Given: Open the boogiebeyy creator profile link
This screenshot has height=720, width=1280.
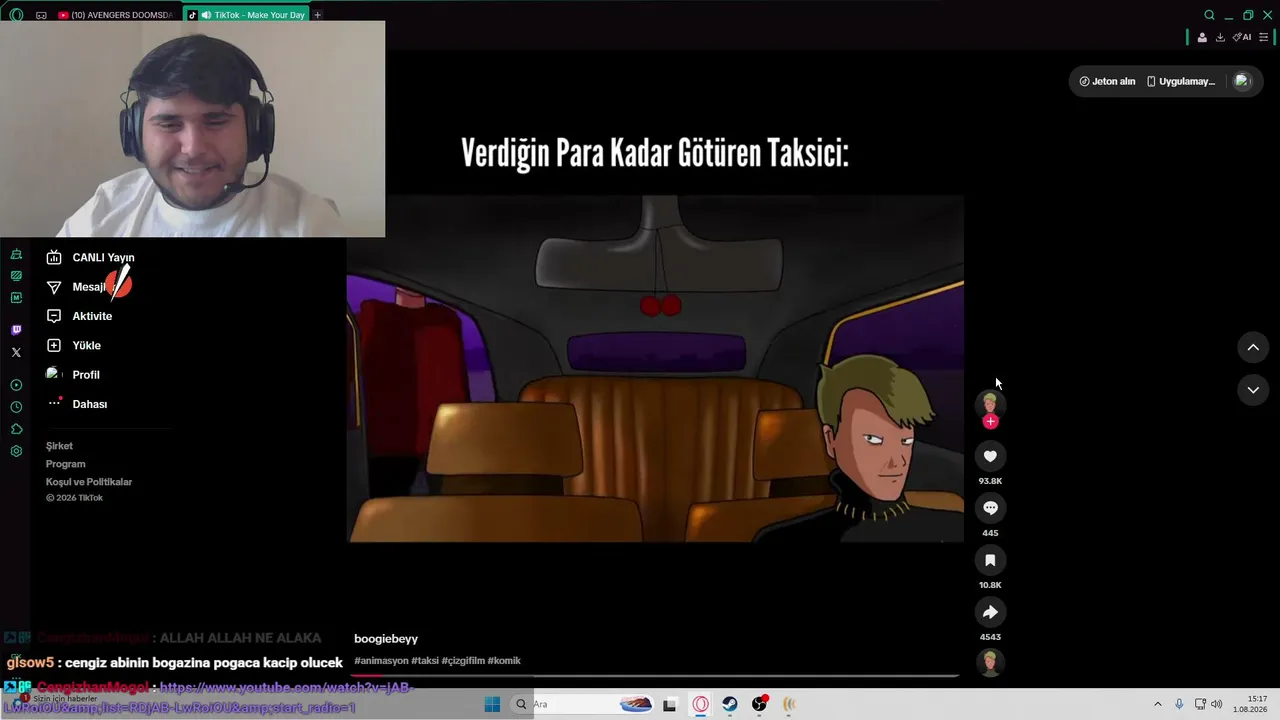Looking at the screenshot, I should (x=386, y=639).
